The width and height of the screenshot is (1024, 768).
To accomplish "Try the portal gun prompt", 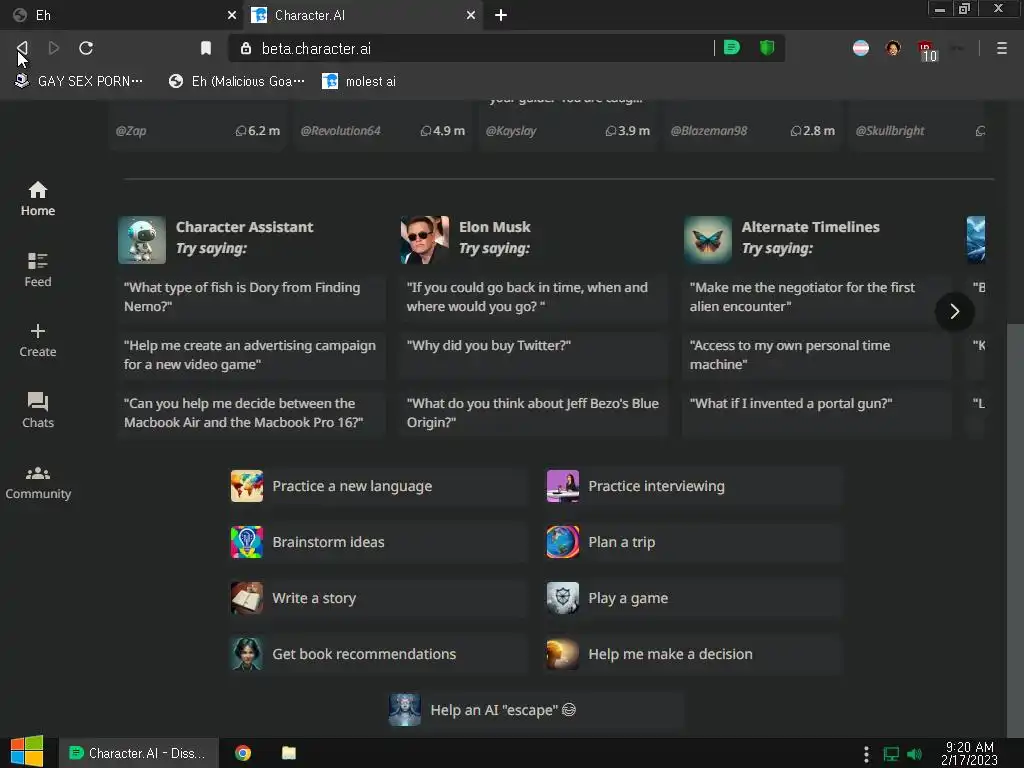I will point(817,413).
